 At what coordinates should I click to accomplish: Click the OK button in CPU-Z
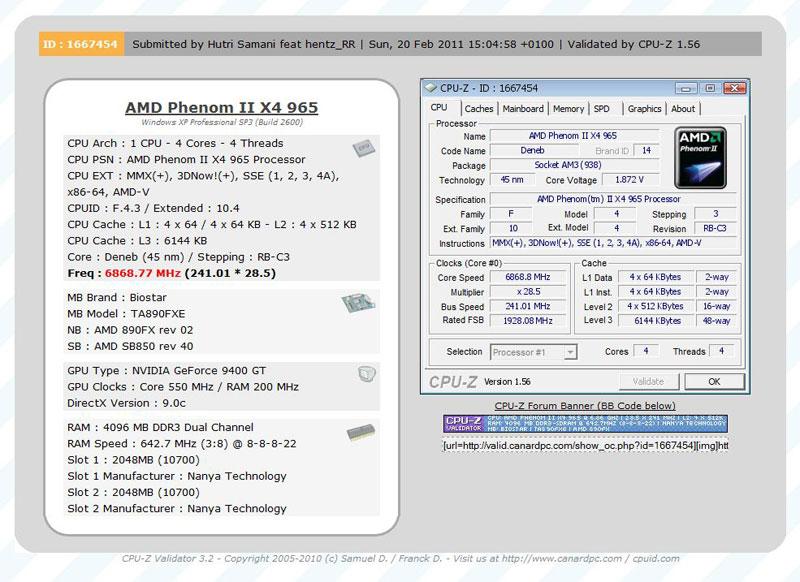714,382
